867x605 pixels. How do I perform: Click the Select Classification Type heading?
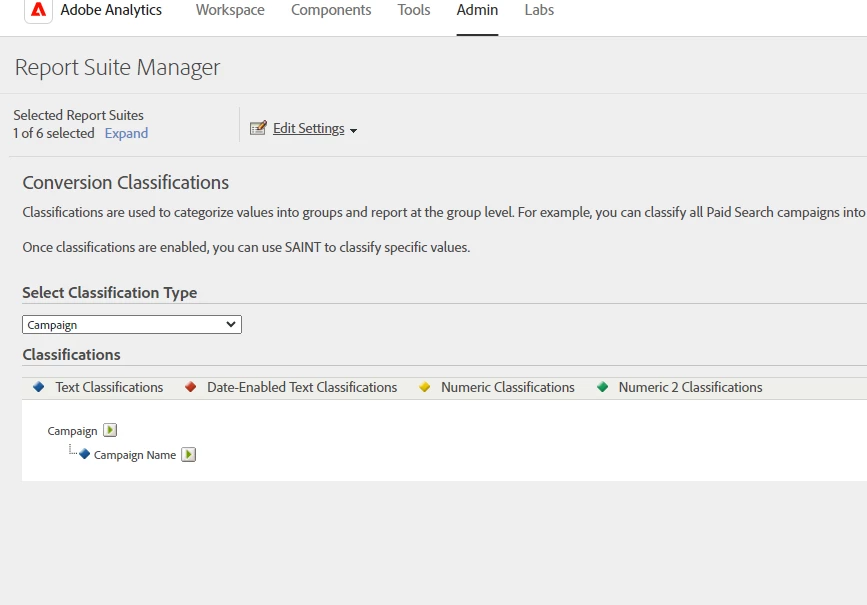coord(109,293)
